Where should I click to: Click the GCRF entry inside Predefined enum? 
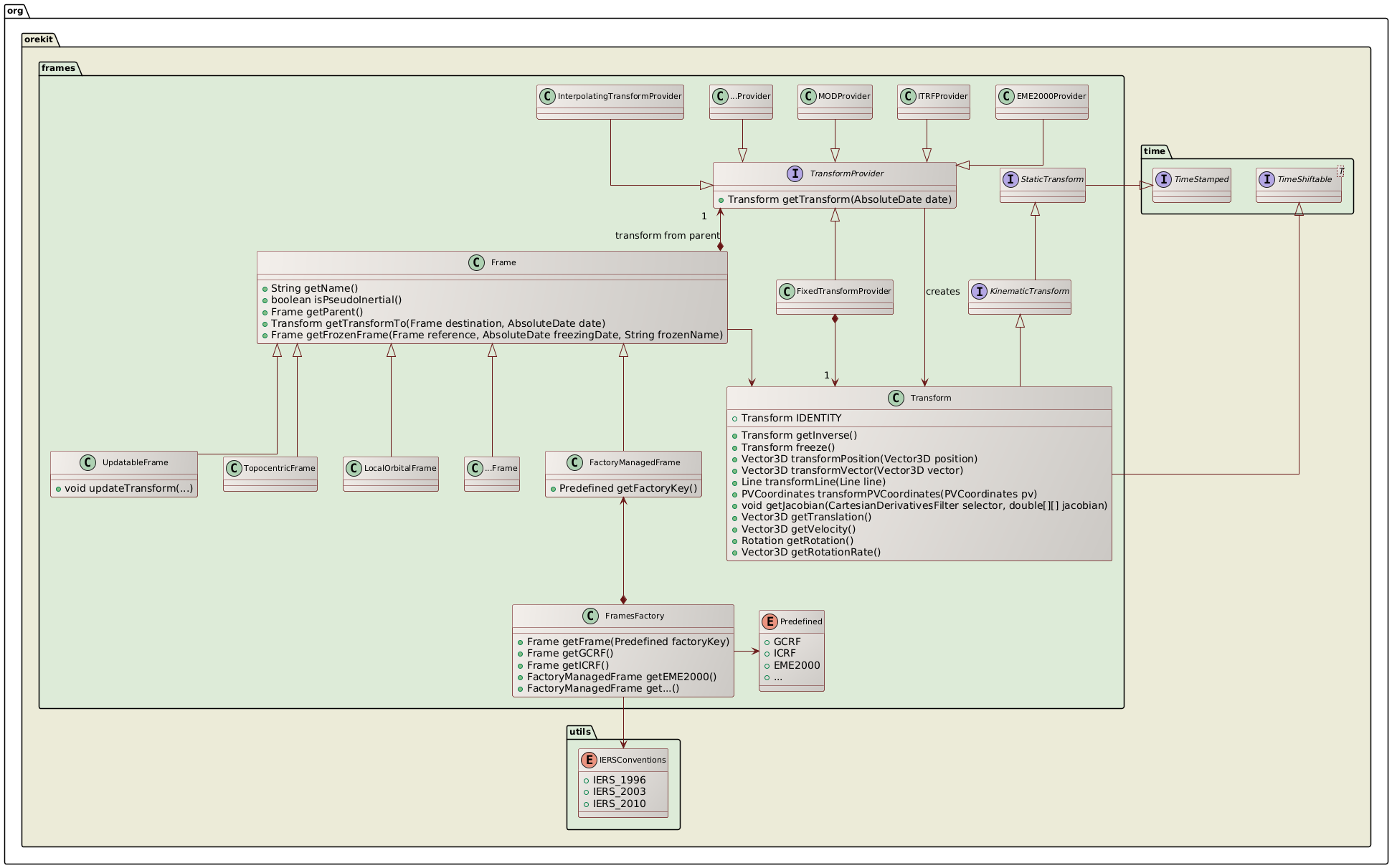tap(786, 641)
